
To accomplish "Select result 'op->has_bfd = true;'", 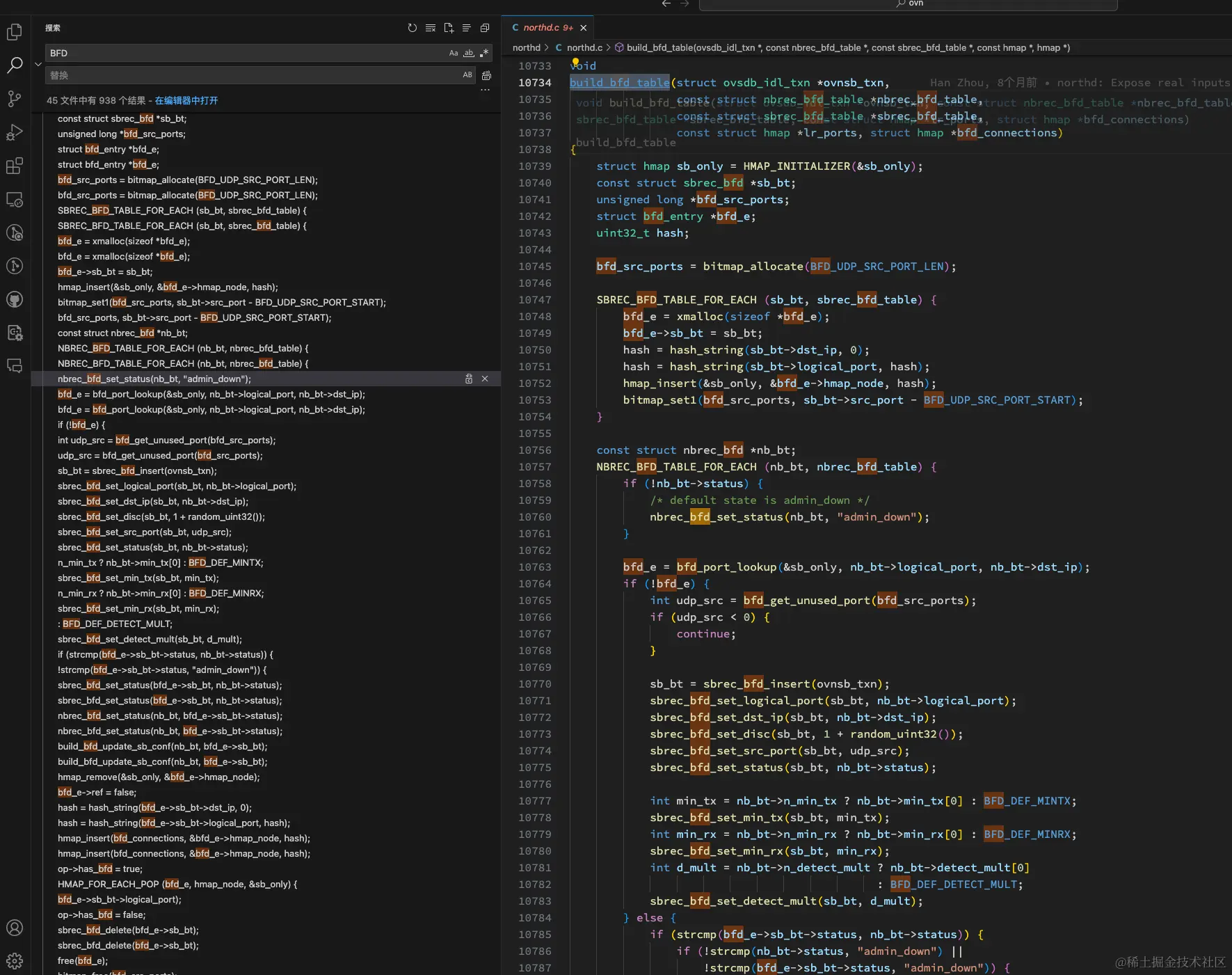I will coord(99,869).
